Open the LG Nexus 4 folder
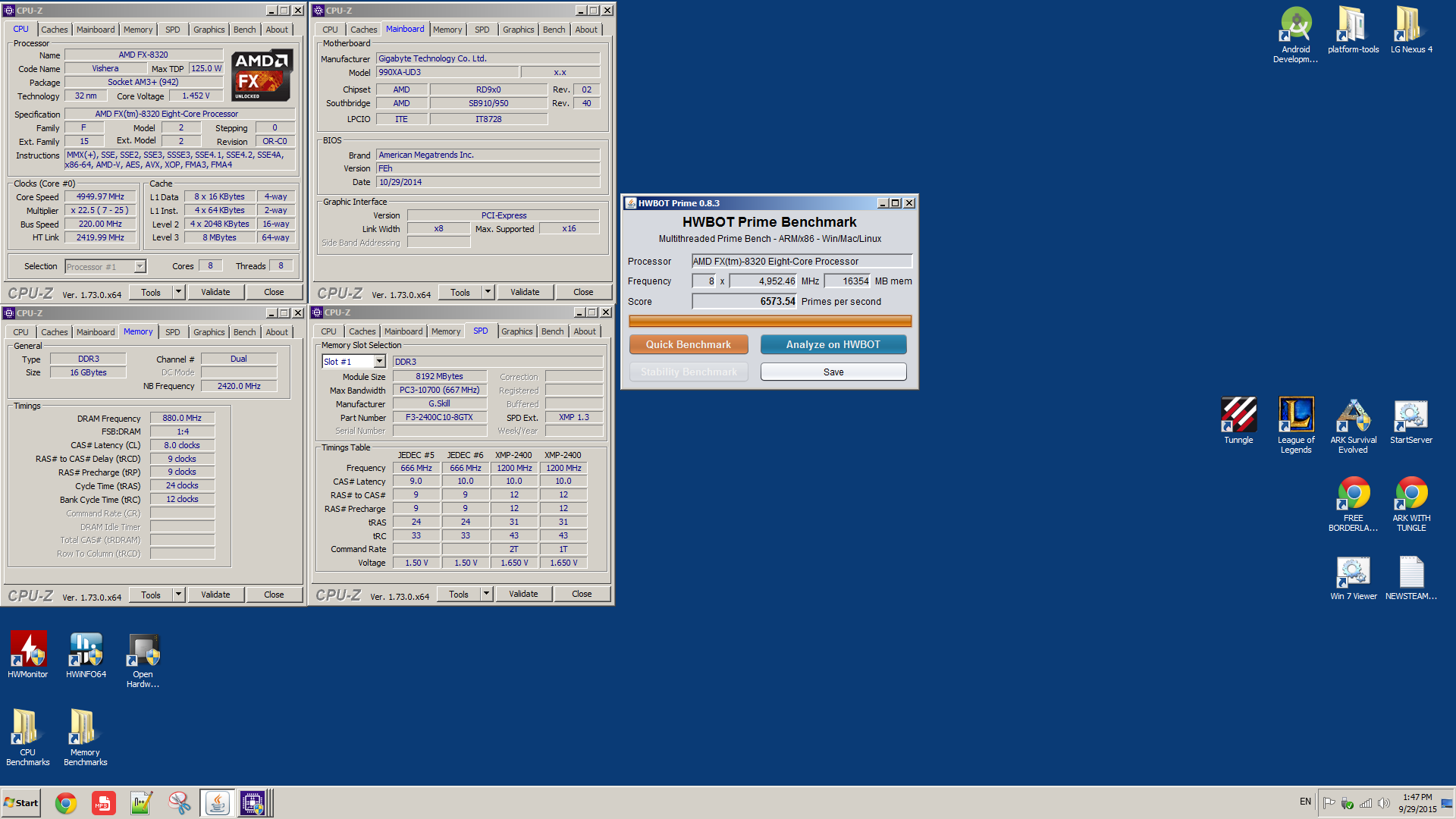The image size is (1456, 819). [x=1410, y=30]
